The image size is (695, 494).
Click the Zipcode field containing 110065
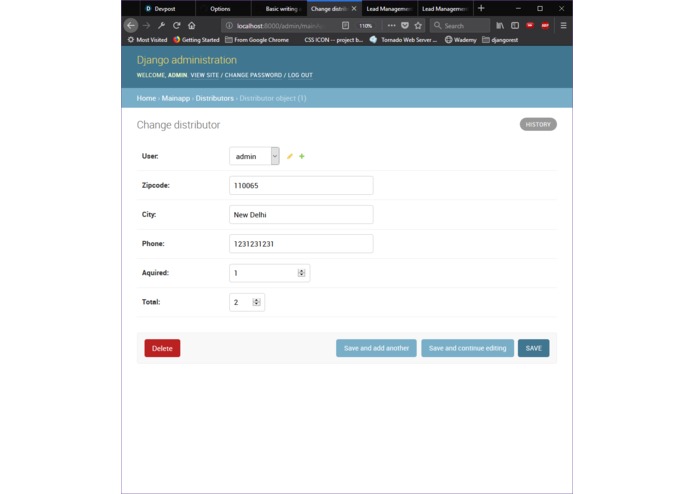pos(301,185)
